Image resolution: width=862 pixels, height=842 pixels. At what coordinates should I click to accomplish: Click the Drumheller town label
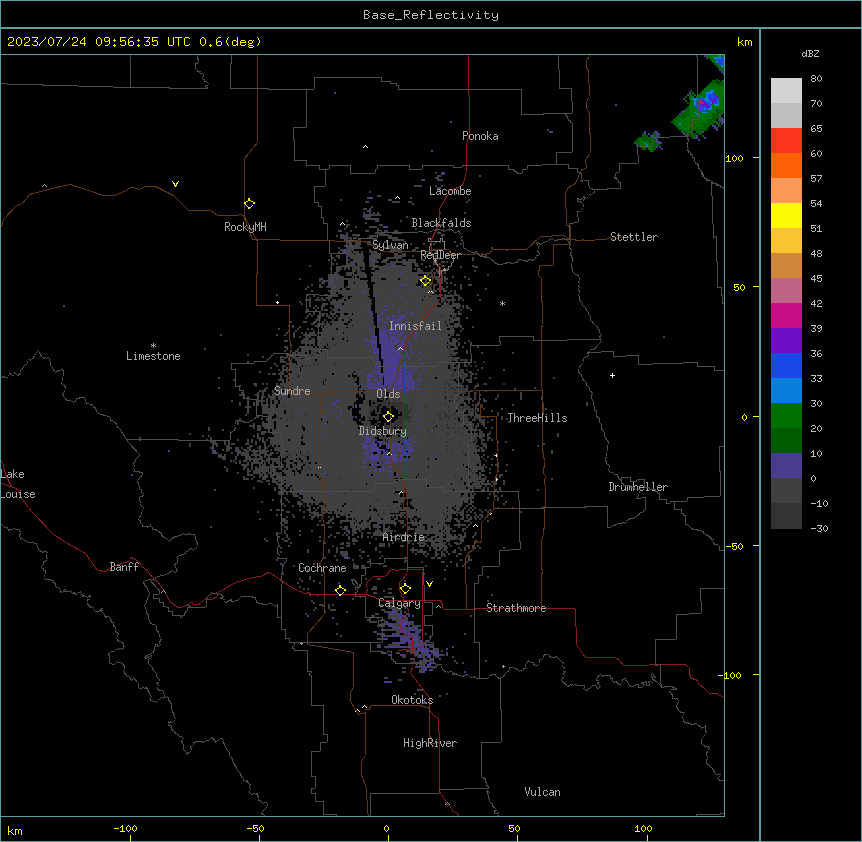coord(638,487)
